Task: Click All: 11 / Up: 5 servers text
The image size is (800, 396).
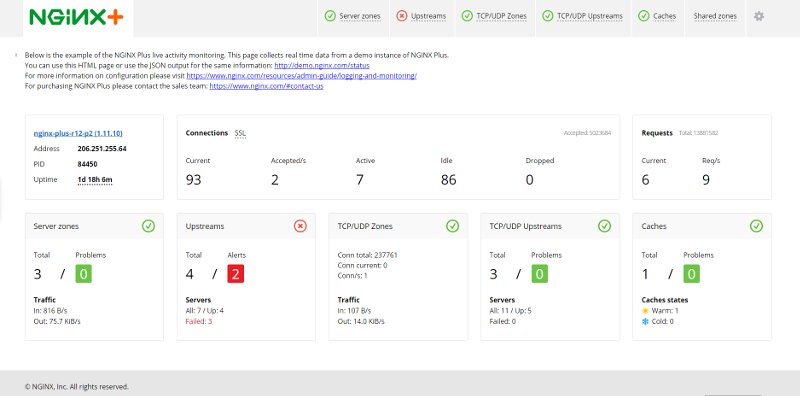Action: coord(511,311)
